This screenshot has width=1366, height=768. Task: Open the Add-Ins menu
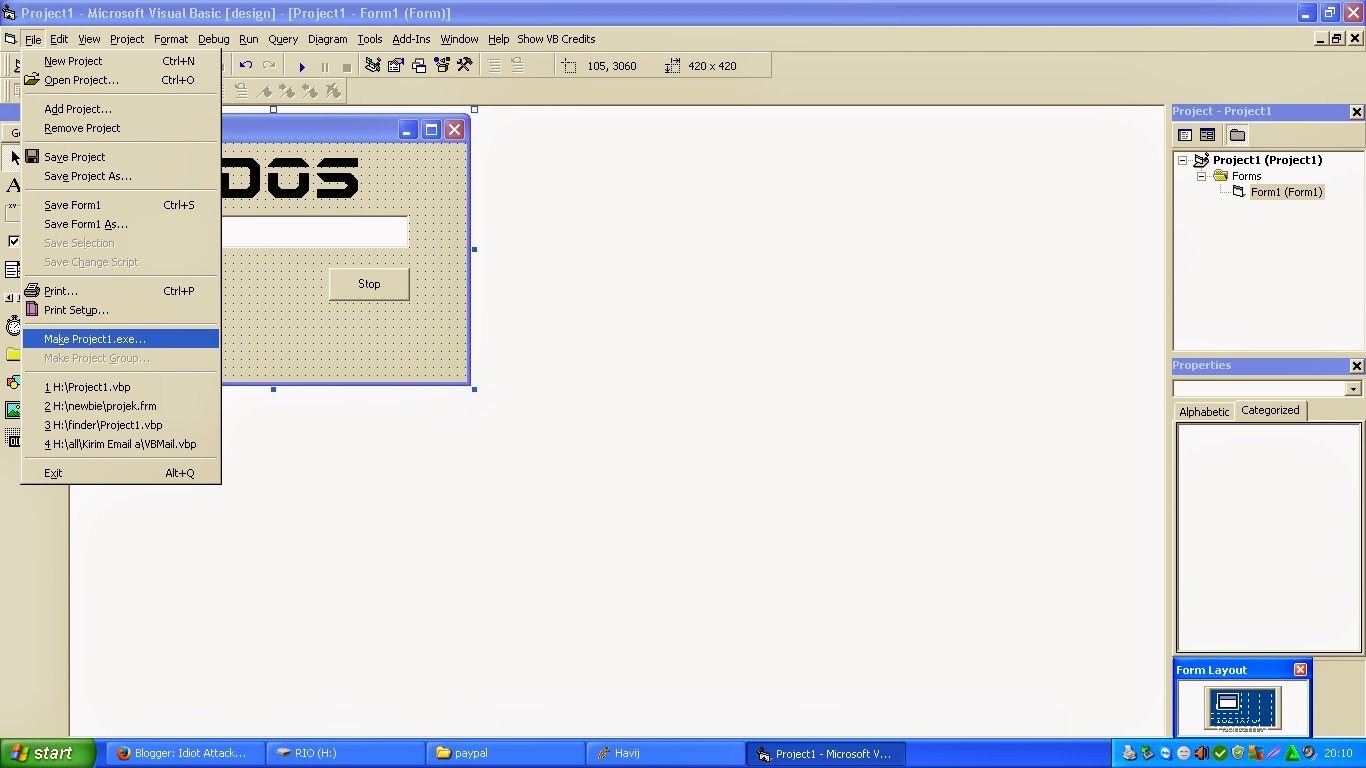[x=411, y=39]
